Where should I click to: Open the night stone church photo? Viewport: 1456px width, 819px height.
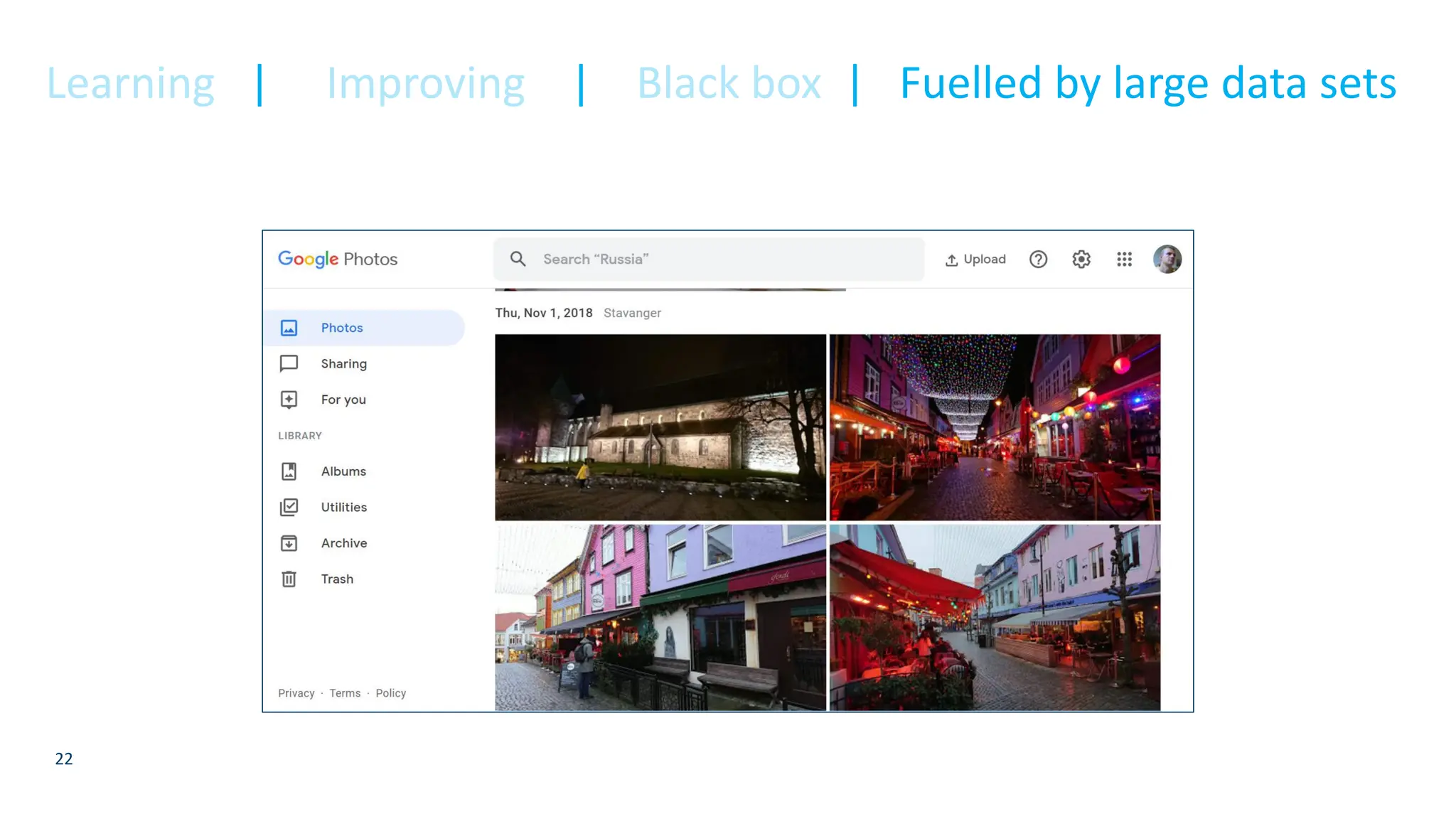tap(660, 427)
